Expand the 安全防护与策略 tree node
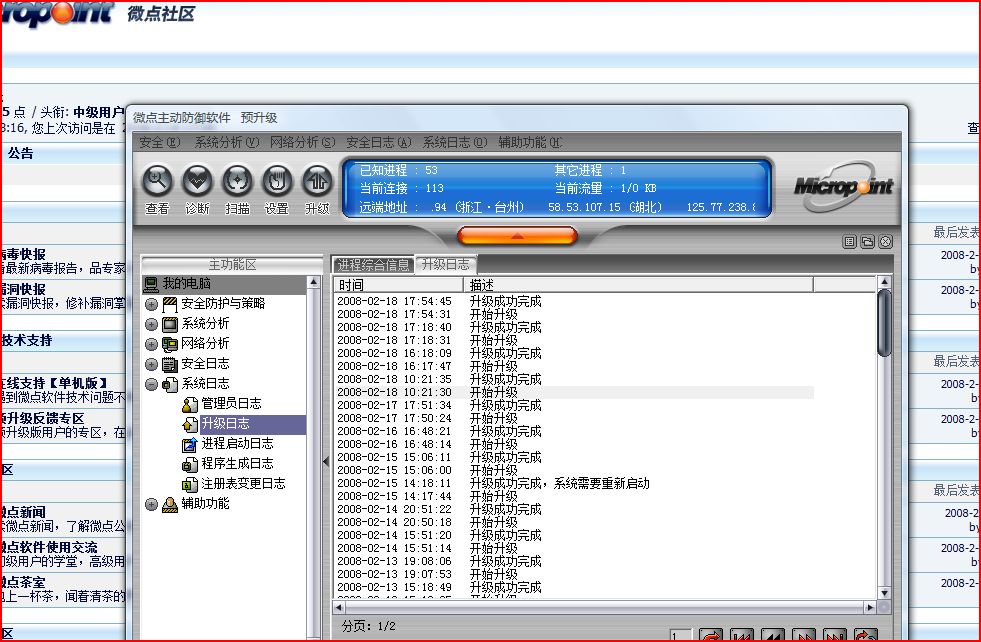 coord(151,305)
